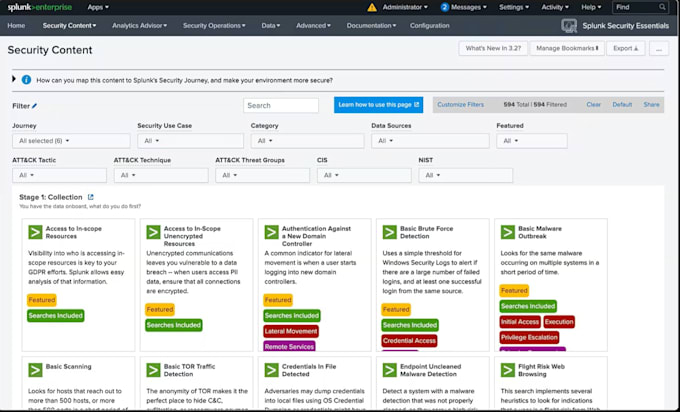Click the blue info circle icon
Image resolution: width=680 pixels, height=412 pixels.
click(x=26, y=80)
